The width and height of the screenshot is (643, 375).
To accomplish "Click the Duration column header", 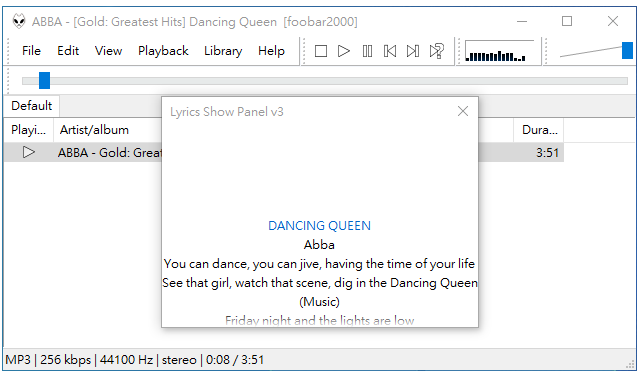I will (x=539, y=130).
